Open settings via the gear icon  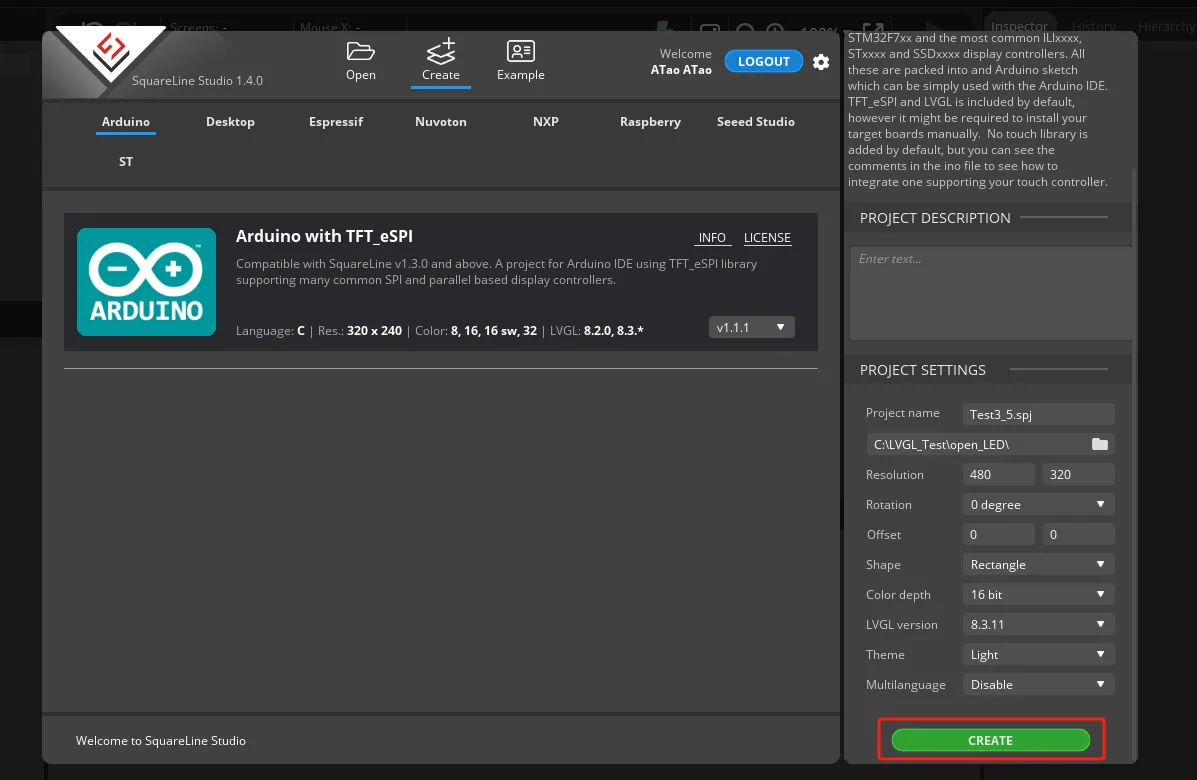pyautogui.click(x=821, y=62)
